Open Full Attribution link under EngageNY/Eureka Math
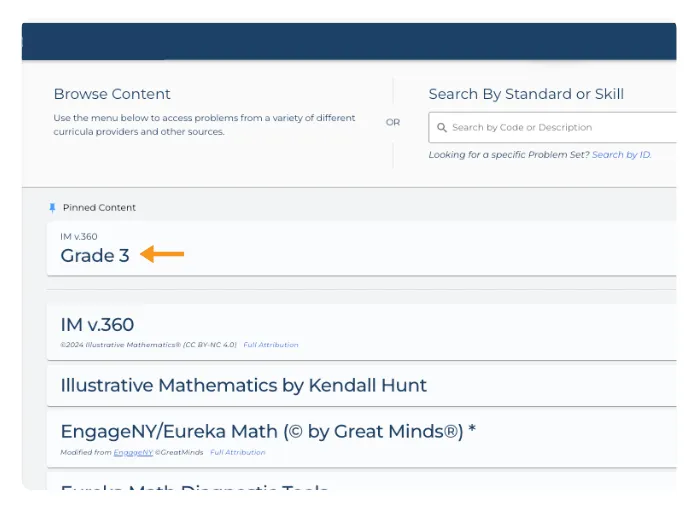 [238, 452]
